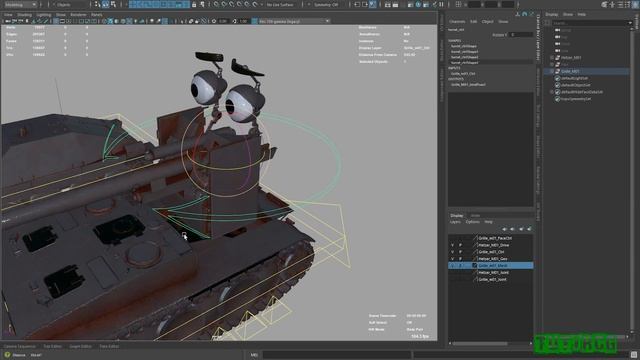The height and width of the screenshot is (360, 640).
Task: Expand the Grille_MD1 node in Outliner
Action: [552, 71]
